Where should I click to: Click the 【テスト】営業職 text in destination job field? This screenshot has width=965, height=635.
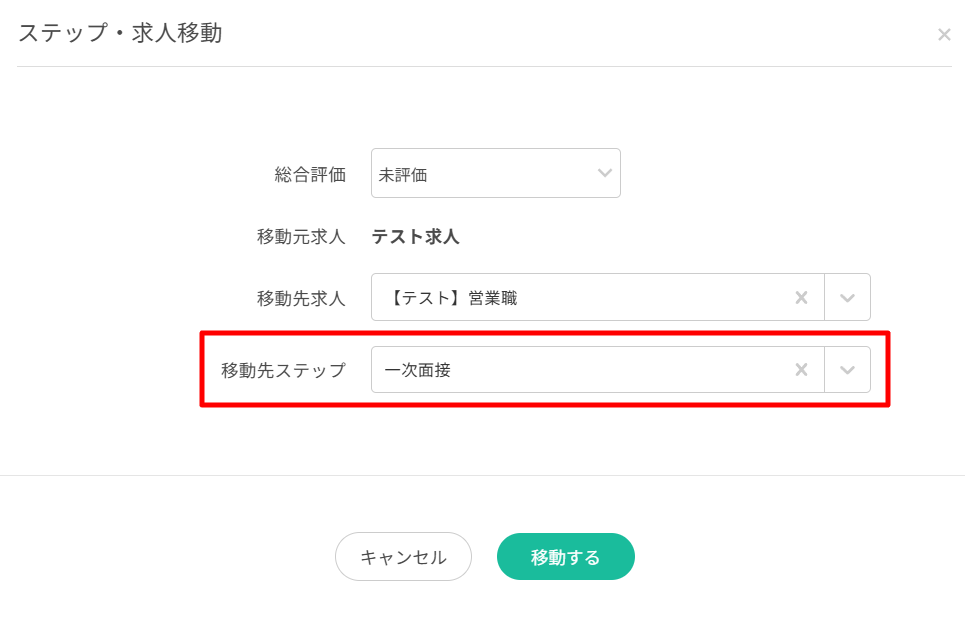[x=454, y=298]
